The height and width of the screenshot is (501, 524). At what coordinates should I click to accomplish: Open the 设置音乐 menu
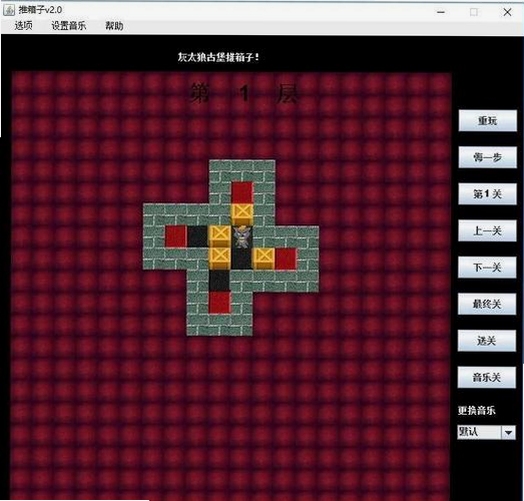(x=69, y=26)
